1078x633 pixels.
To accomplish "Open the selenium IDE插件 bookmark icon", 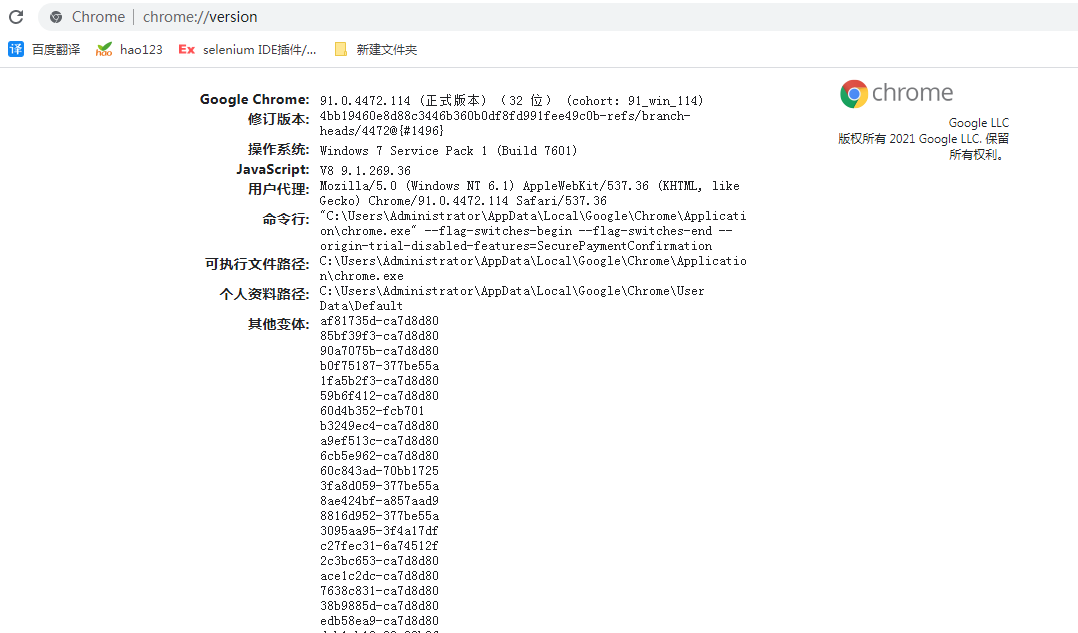I will (186, 49).
